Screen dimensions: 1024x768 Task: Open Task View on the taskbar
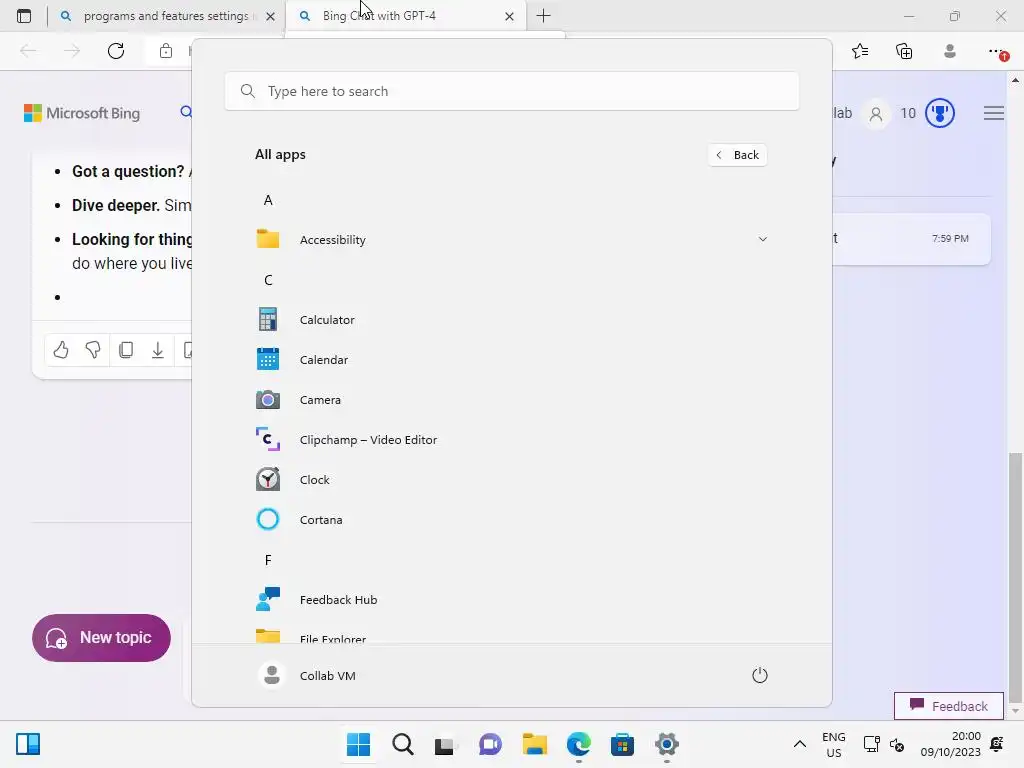pyautogui.click(x=446, y=744)
